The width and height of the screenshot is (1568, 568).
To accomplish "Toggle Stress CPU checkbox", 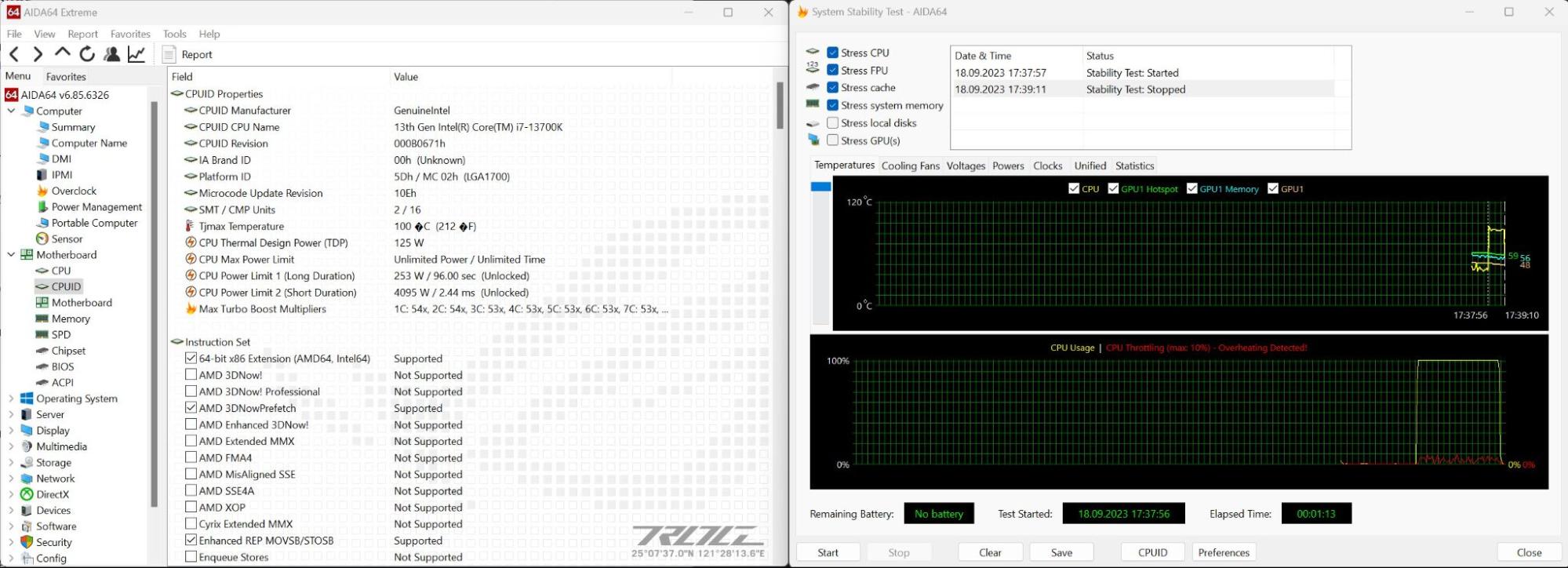I will click(832, 53).
